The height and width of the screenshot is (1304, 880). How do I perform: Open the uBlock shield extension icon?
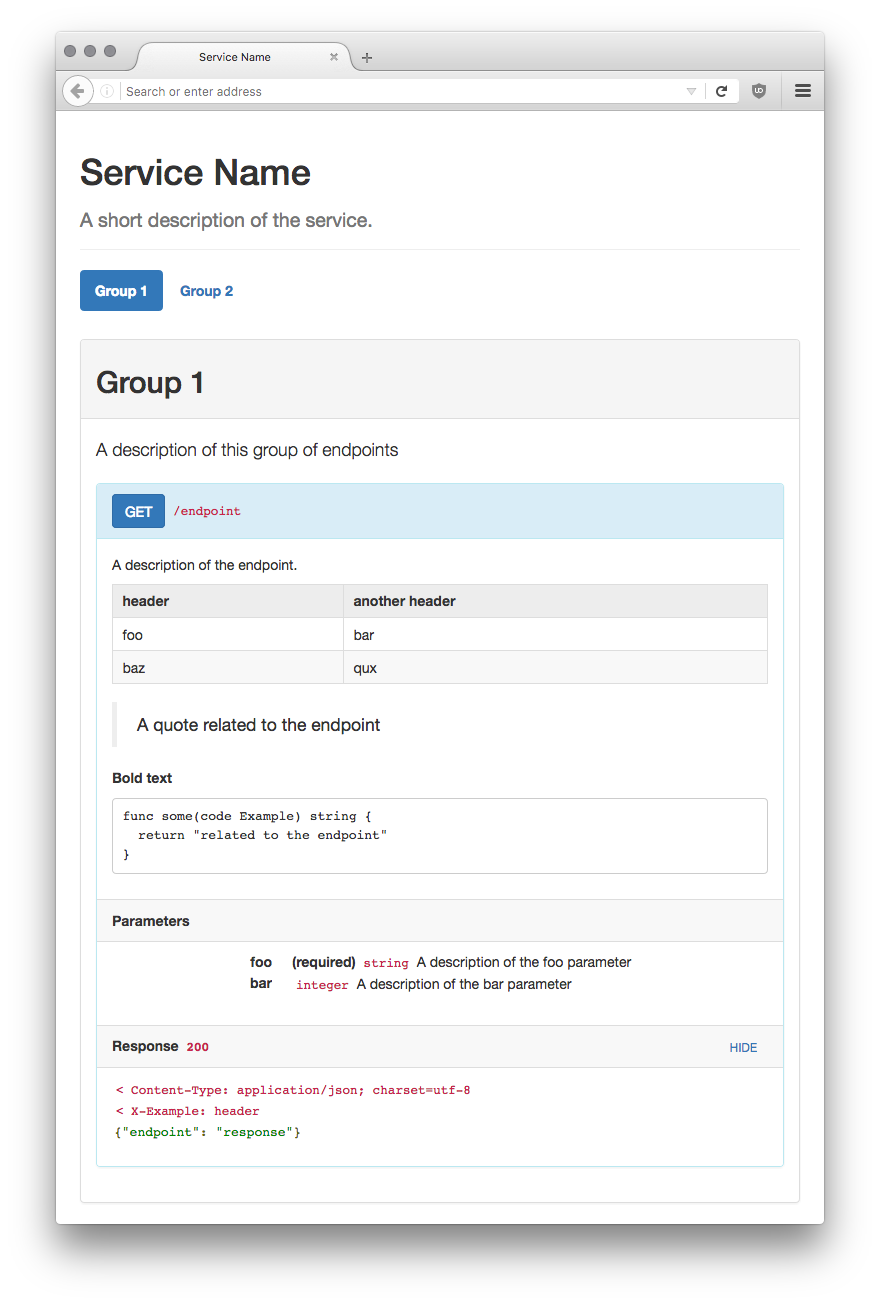click(759, 91)
